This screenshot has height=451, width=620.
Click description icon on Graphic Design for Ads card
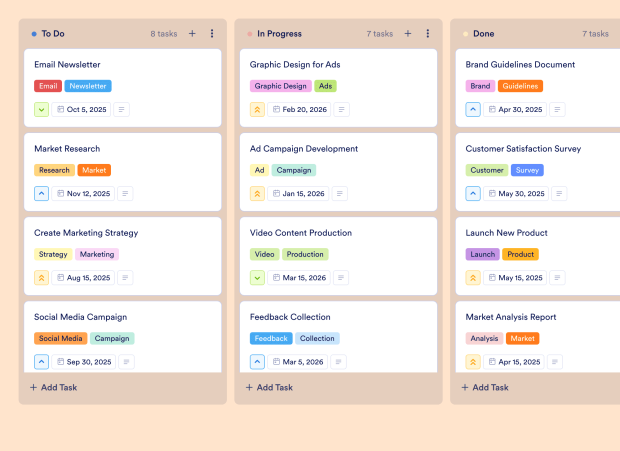coord(341,110)
